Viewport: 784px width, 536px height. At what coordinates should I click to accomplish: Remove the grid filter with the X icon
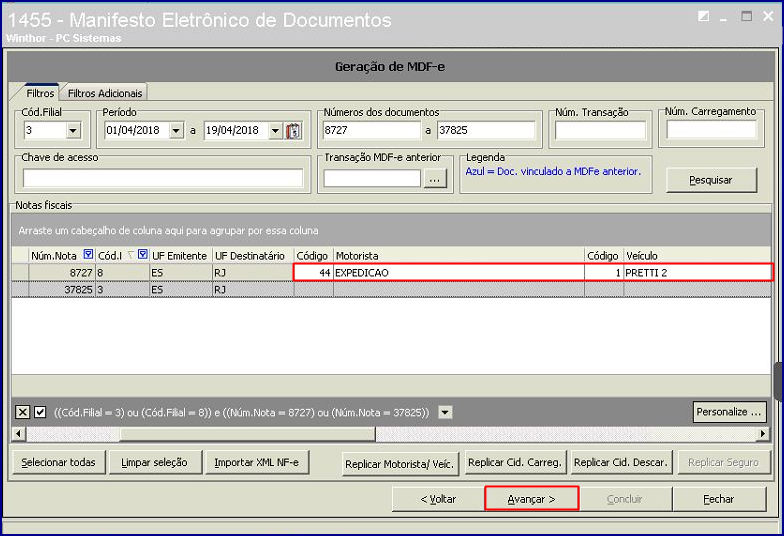tap(22, 412)
